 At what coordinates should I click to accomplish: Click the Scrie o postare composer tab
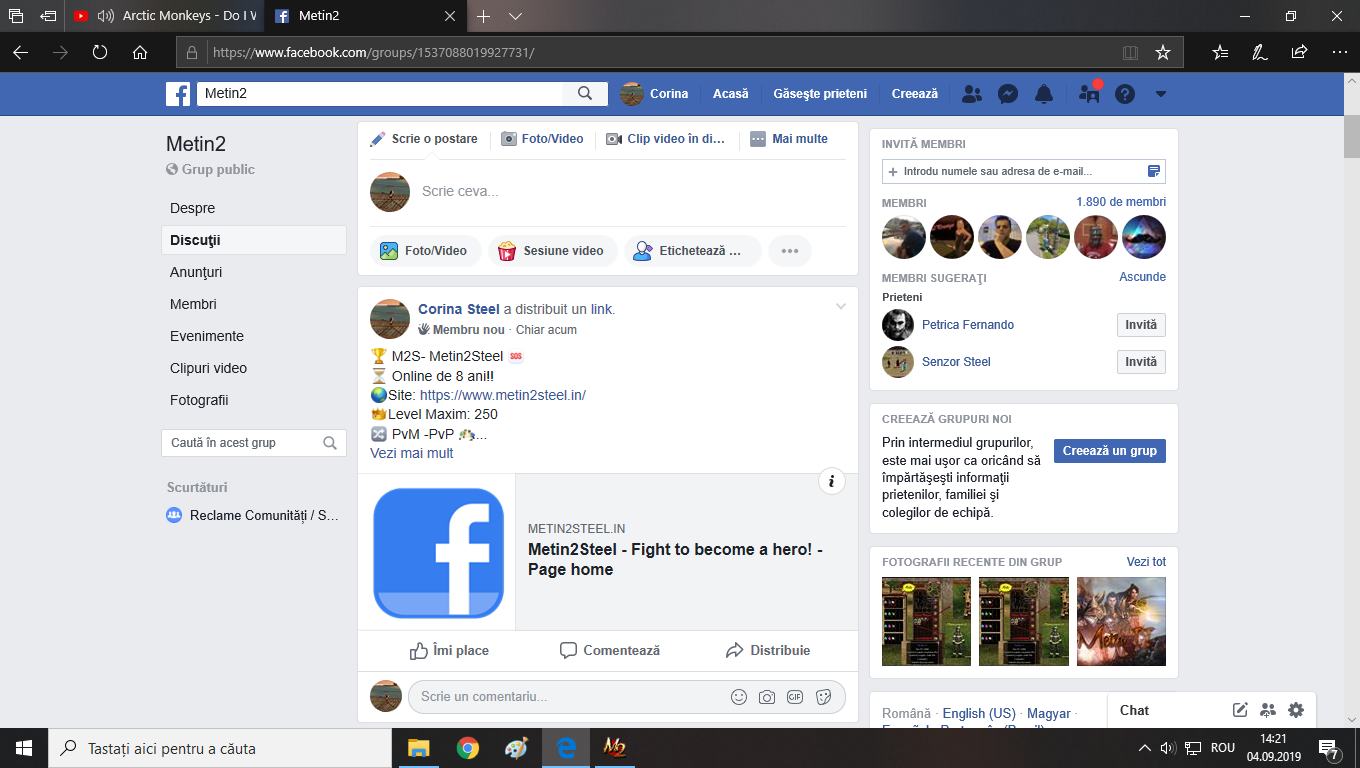point(424,139)
